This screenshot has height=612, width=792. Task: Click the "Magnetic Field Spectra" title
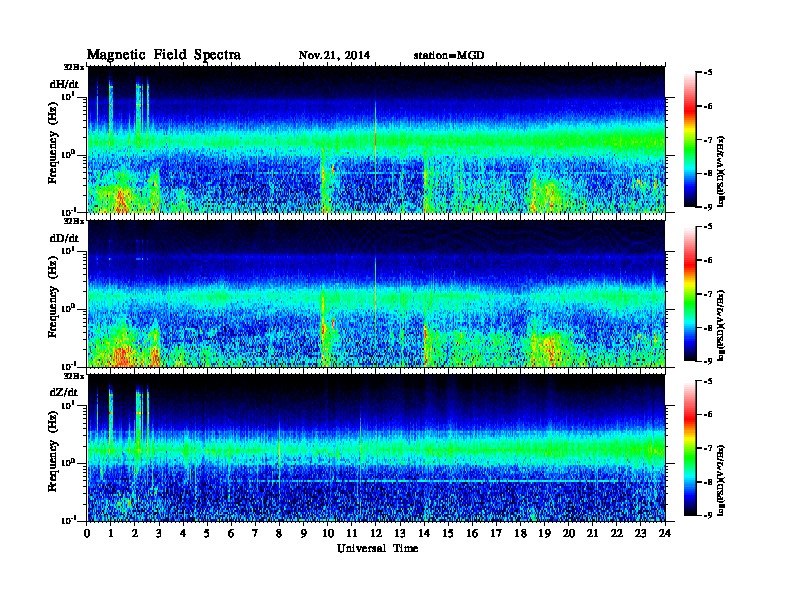(x=164, y=55)
